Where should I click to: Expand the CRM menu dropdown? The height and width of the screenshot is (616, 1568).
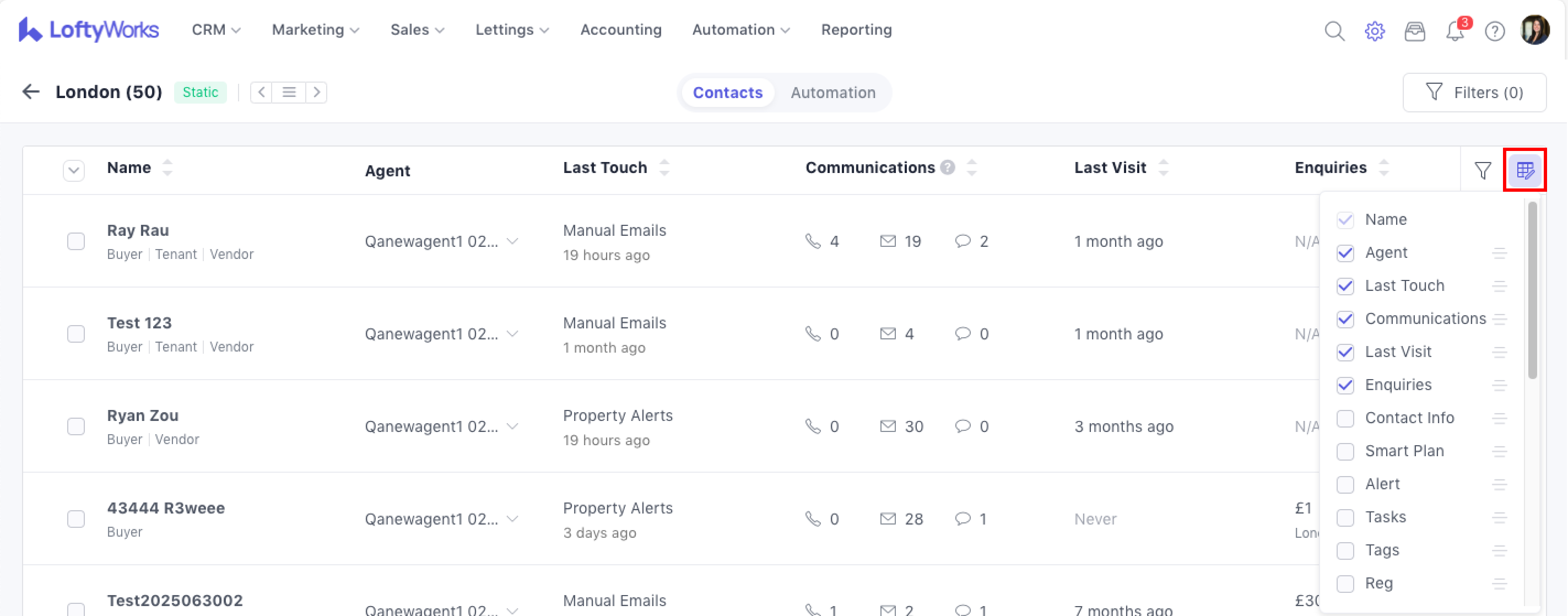[x=216, y=30]
